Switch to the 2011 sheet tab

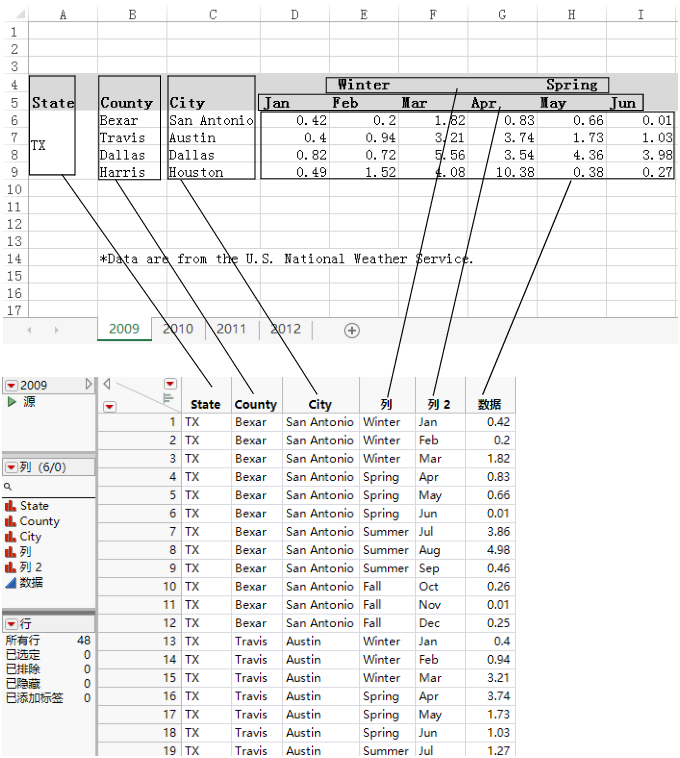pyautogui.click(x=231, y=329)
